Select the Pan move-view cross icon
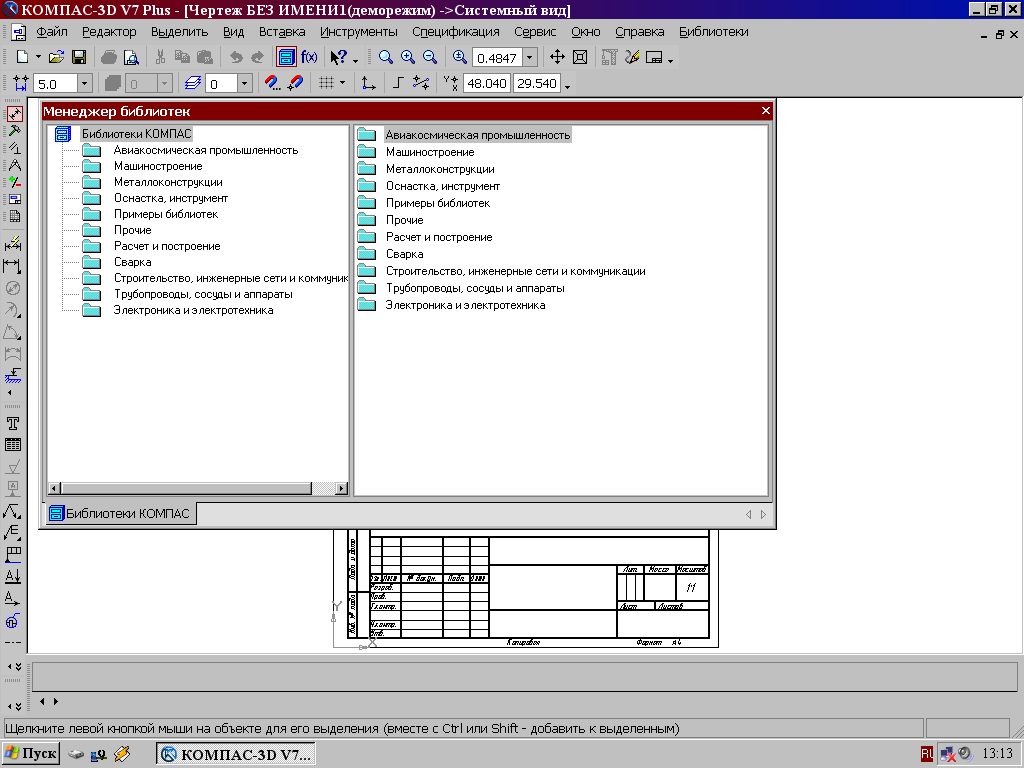Viewport: 1024px width, 768px height. point(557,57)
